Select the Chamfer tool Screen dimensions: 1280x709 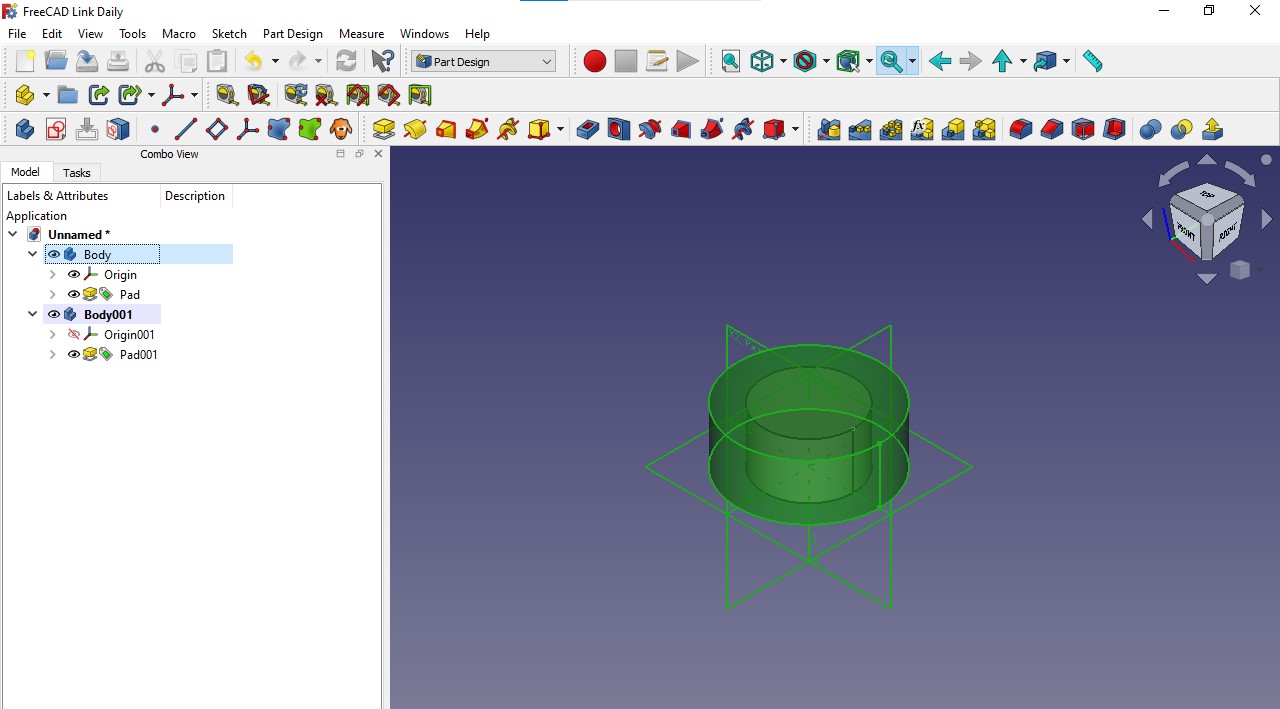pyautogui.click(x=1052, y=129)
